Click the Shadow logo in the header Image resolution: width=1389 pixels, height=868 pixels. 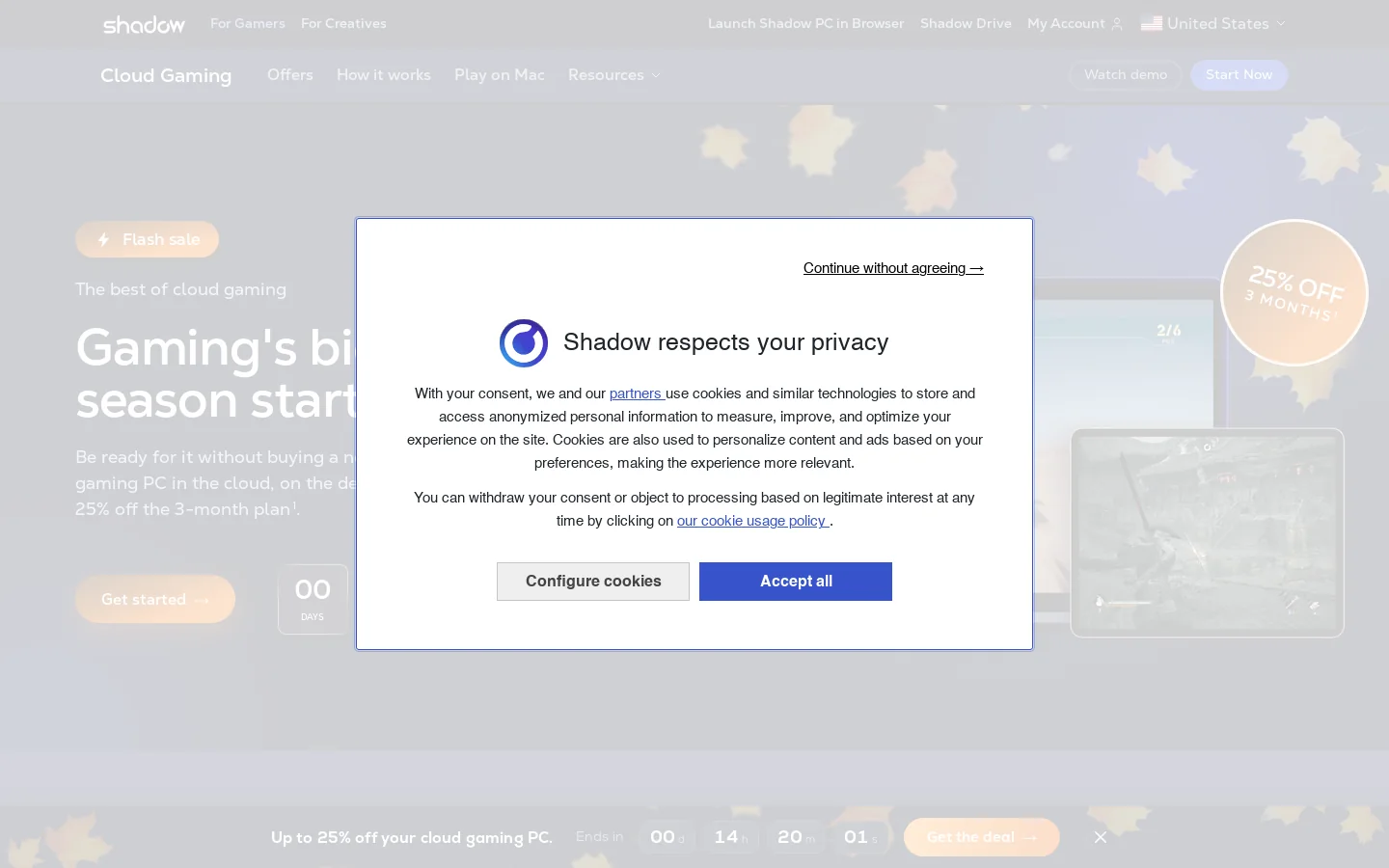click(x=144, y=24)
